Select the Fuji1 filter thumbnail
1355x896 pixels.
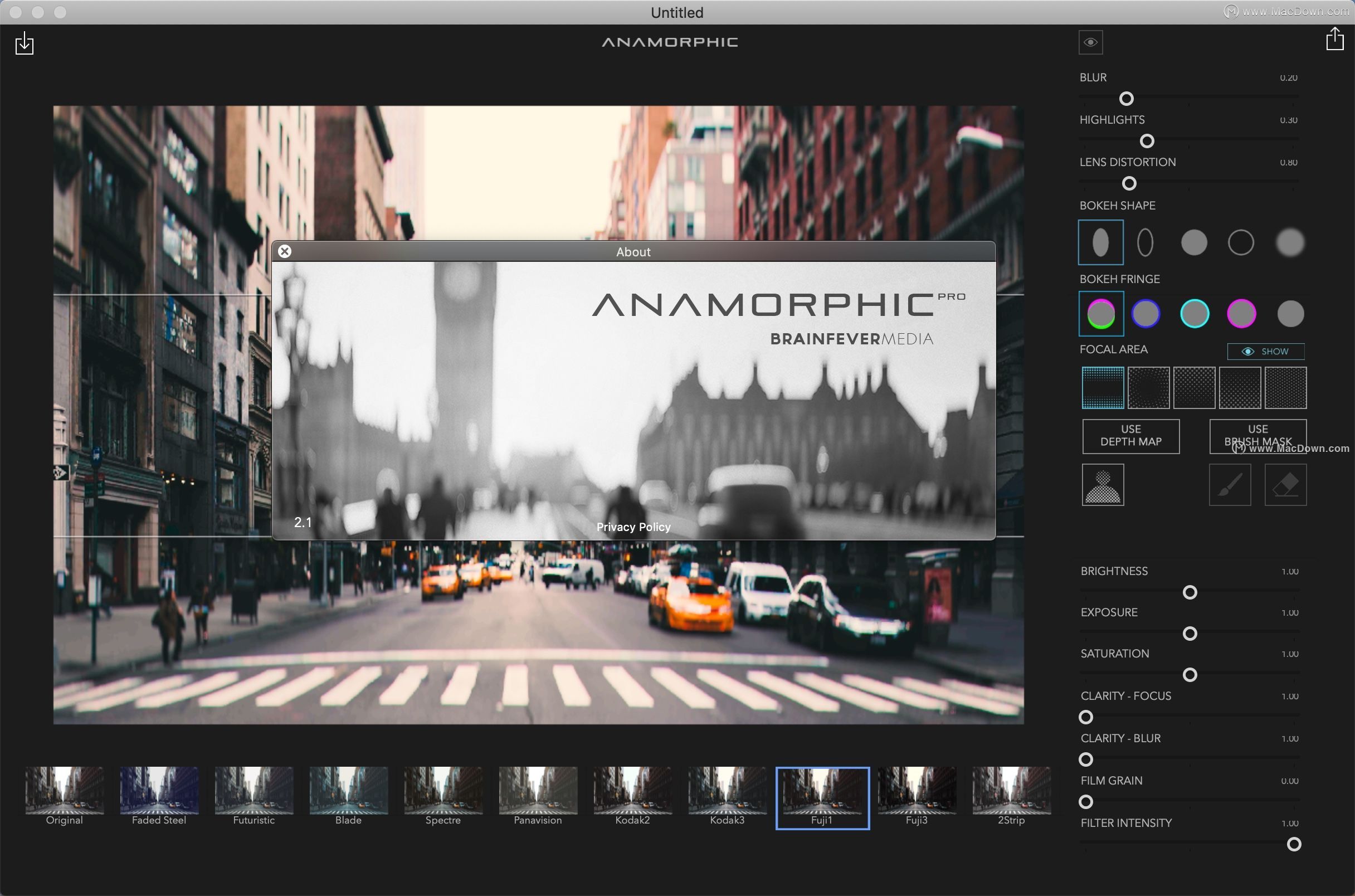(x=822, y=798)
